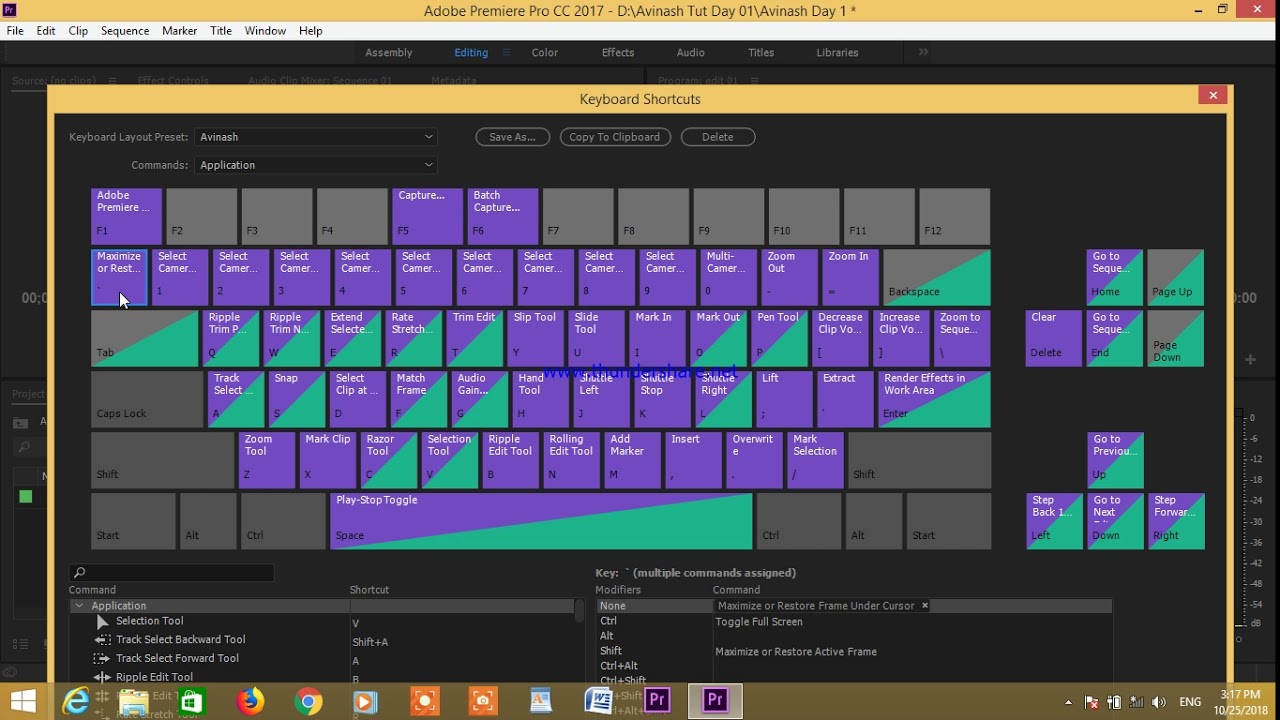
Task: Click the Pen Tool P key
Action: pos(779,338)
